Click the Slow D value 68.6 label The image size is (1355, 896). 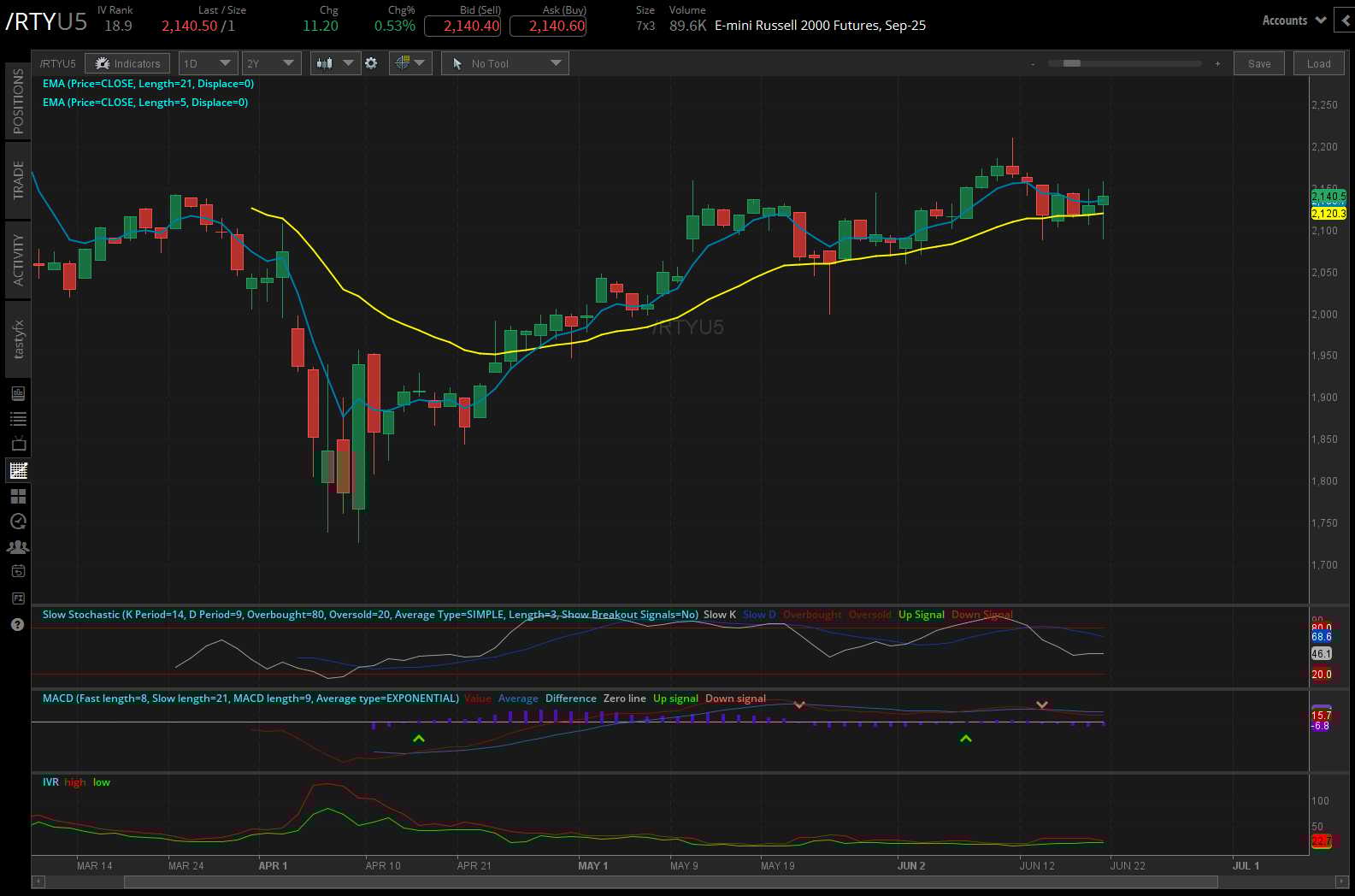coord(1322,637)
